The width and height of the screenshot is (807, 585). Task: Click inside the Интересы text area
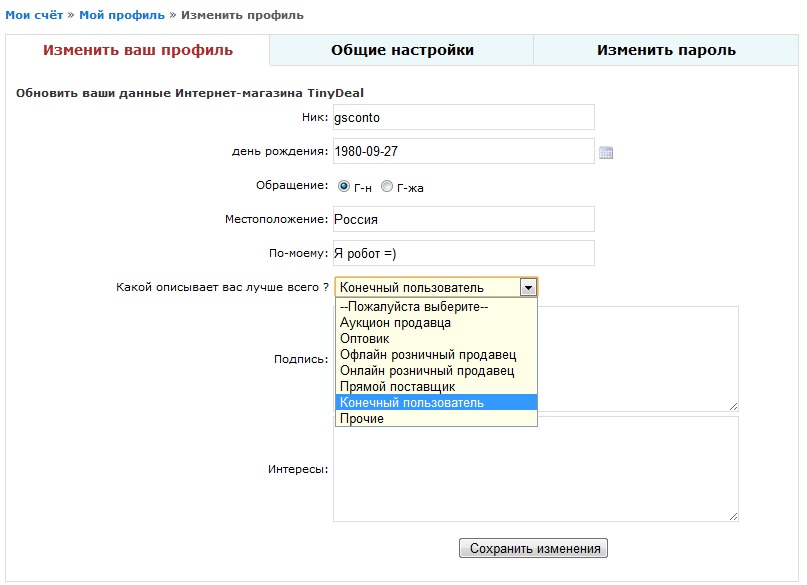click(535, 468)
